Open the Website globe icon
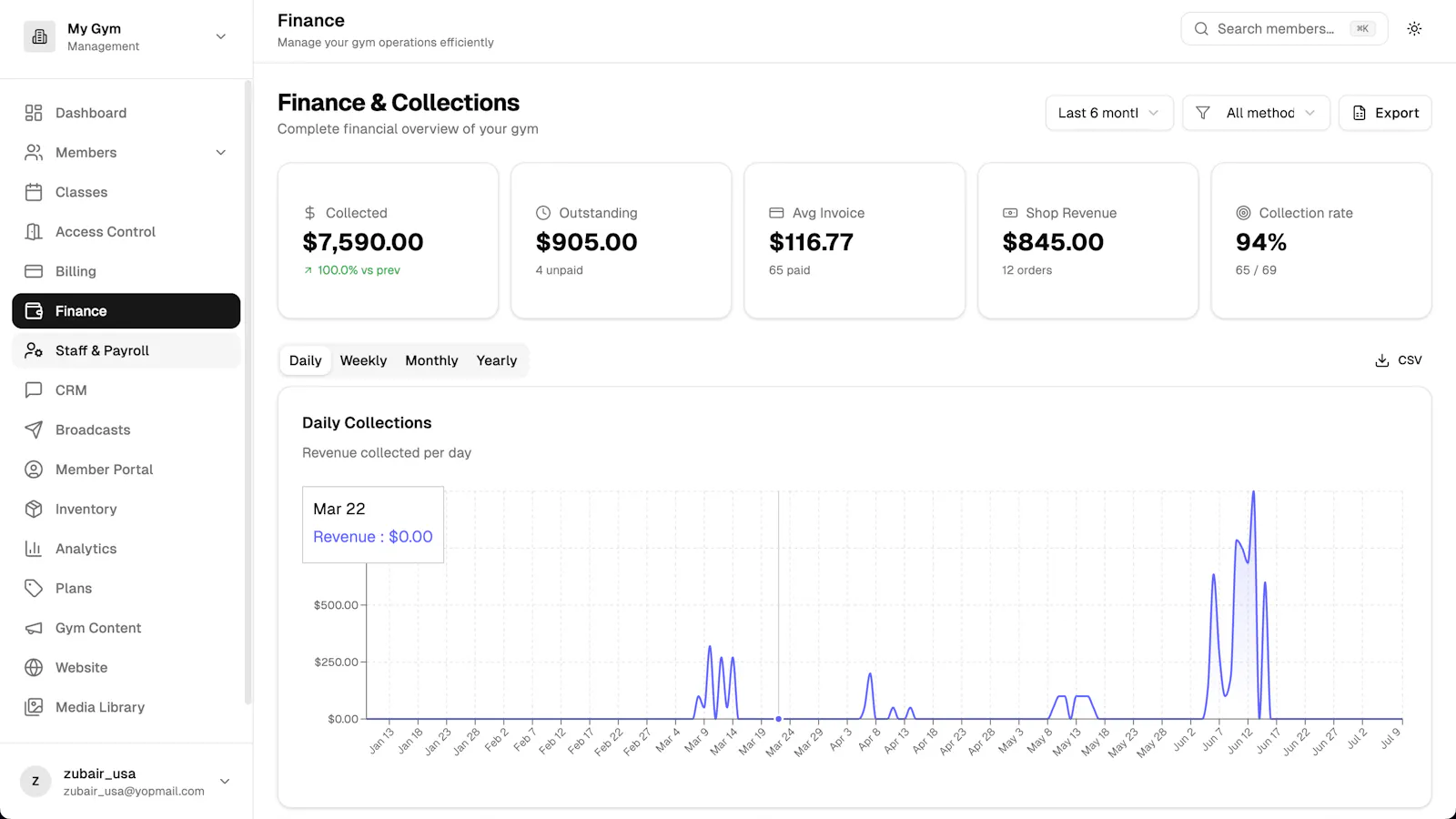Image resolution: width=1456 pixels, height=819 pixels. (34, 667)
